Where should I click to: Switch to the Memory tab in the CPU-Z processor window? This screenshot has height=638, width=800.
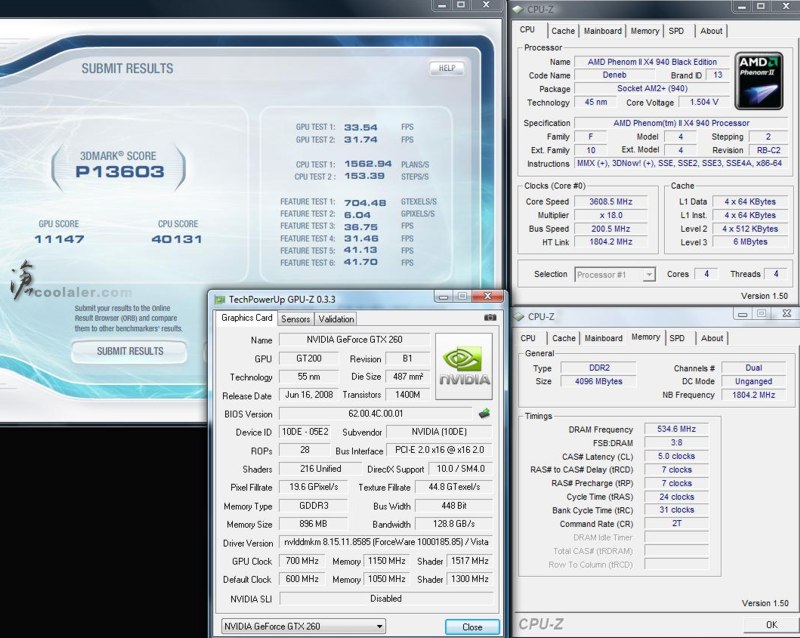tap(644, 31)
